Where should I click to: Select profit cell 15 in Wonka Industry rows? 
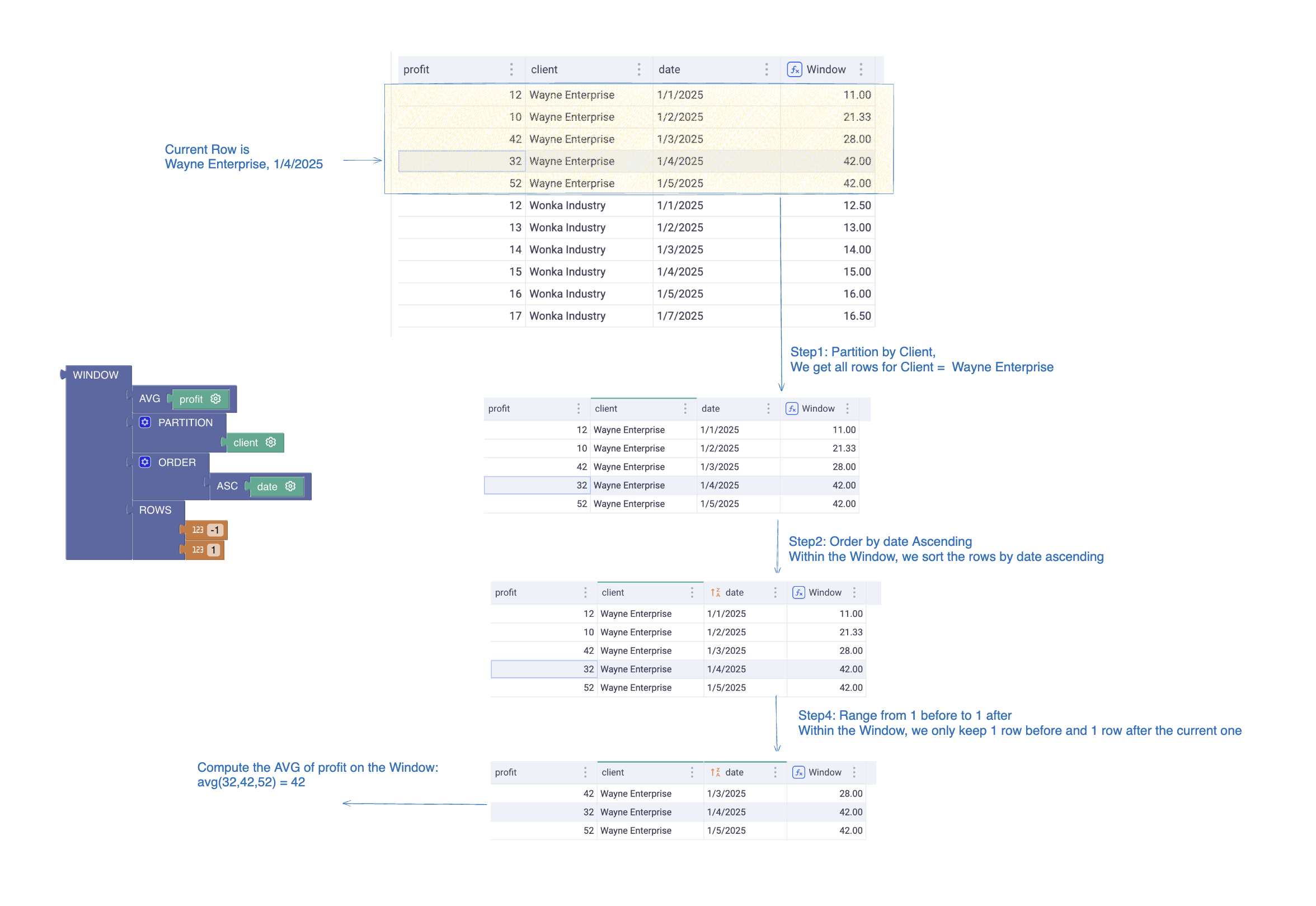[x=462, y=272]
